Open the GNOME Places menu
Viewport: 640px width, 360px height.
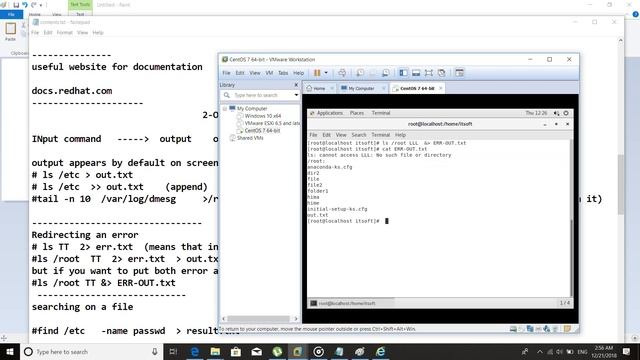click(x=357, y=113)
